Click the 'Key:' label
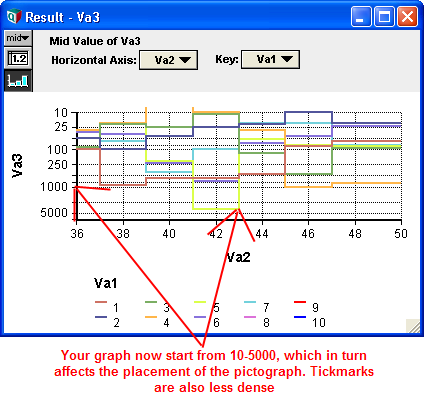The image size is (424, 399). 227,59
